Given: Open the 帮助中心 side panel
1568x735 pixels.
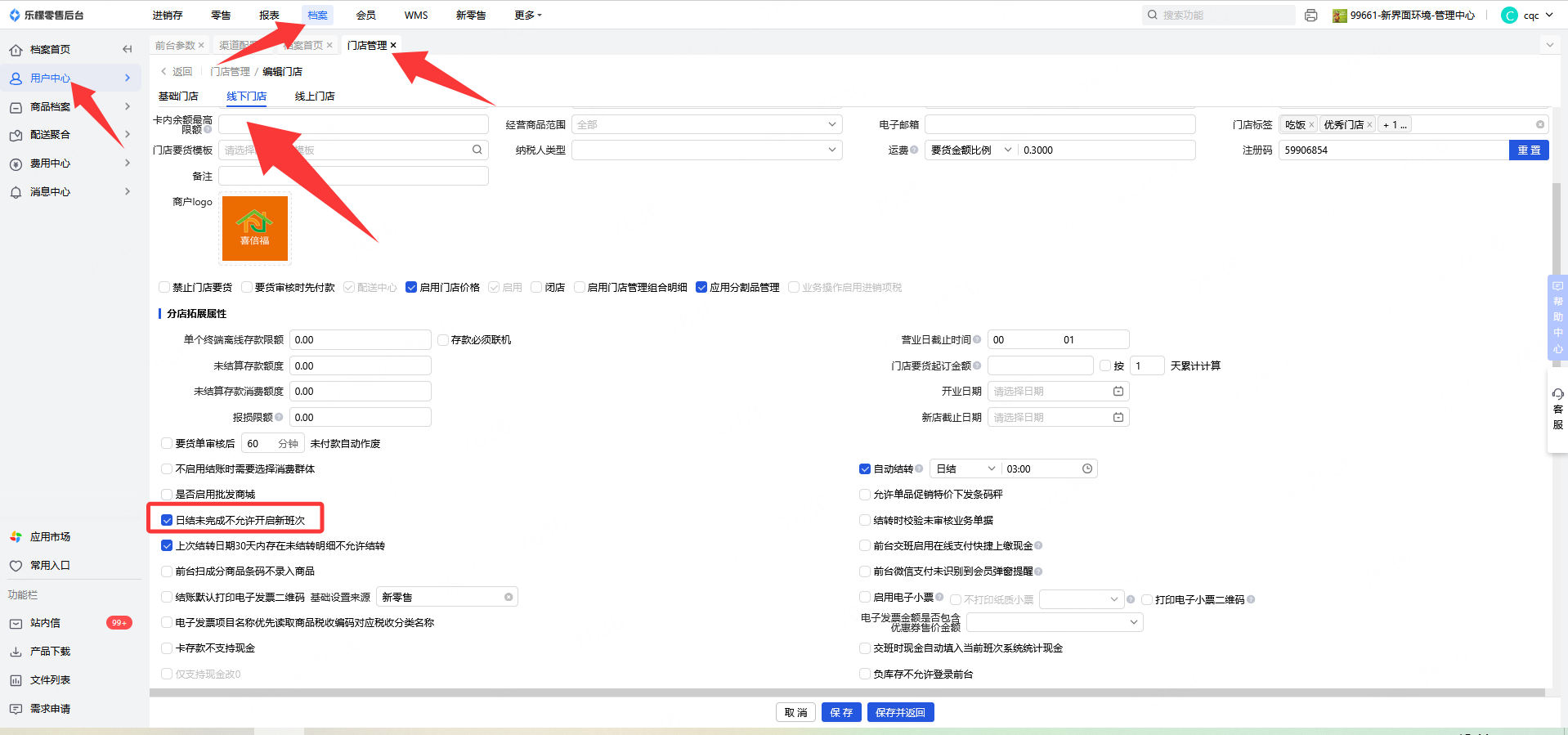Looking at the screenshot, I should click(x=1557, y=318).
